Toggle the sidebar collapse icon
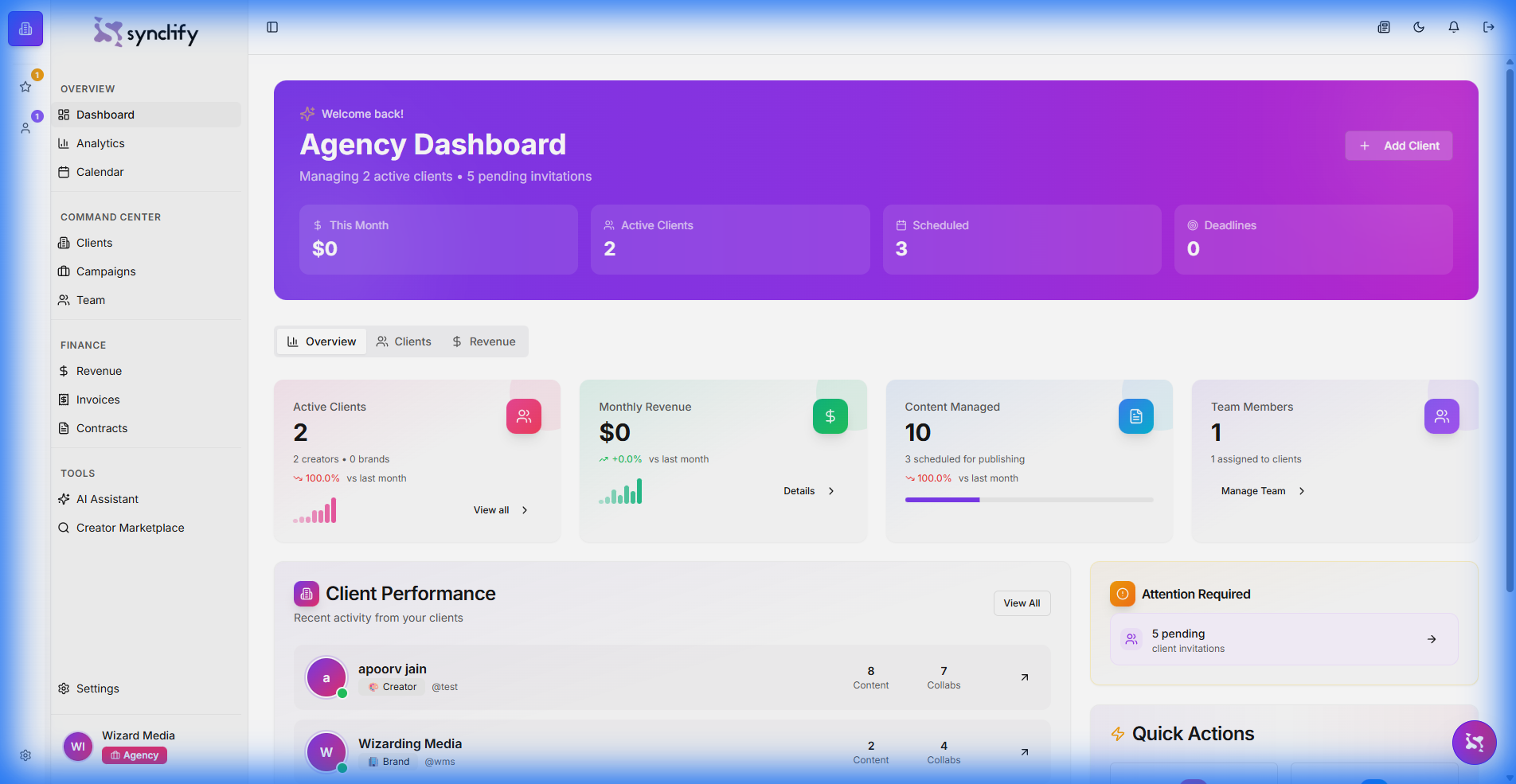This screenshot has width=1516, height=784. (272, 27)
